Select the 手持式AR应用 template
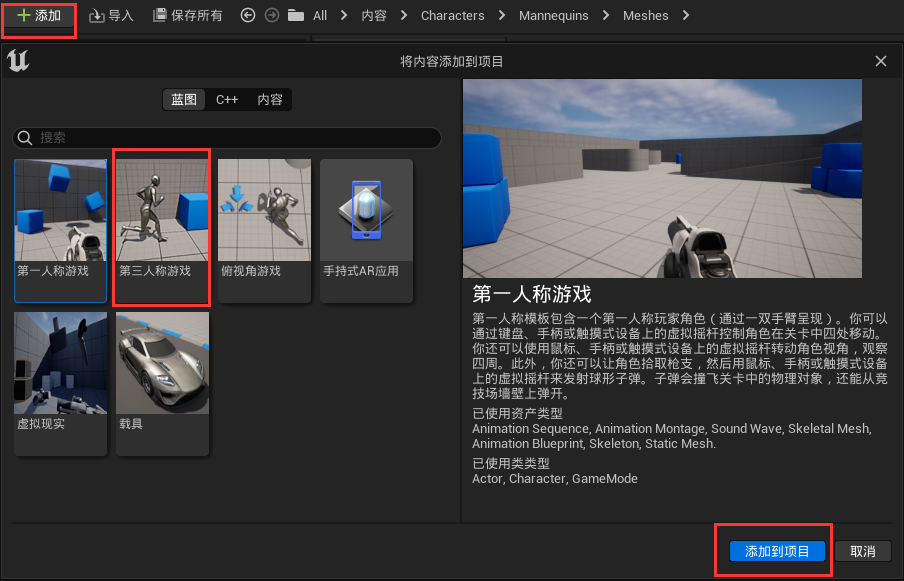 366,231
